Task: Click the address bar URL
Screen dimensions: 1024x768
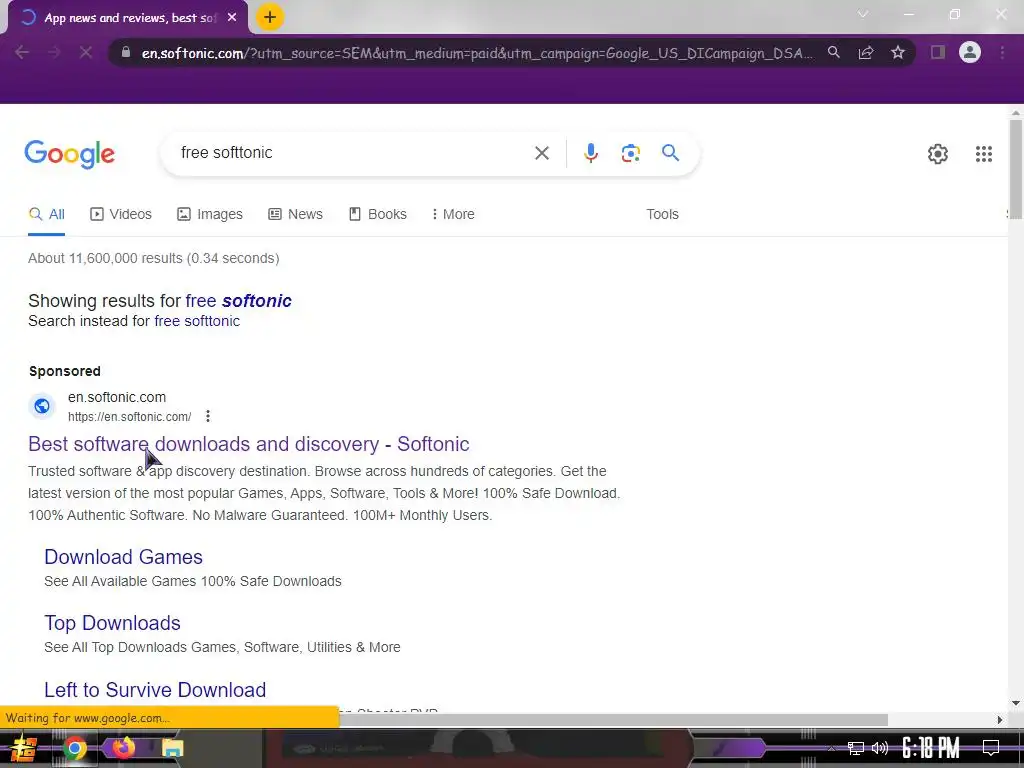Action: pos(477,53)
